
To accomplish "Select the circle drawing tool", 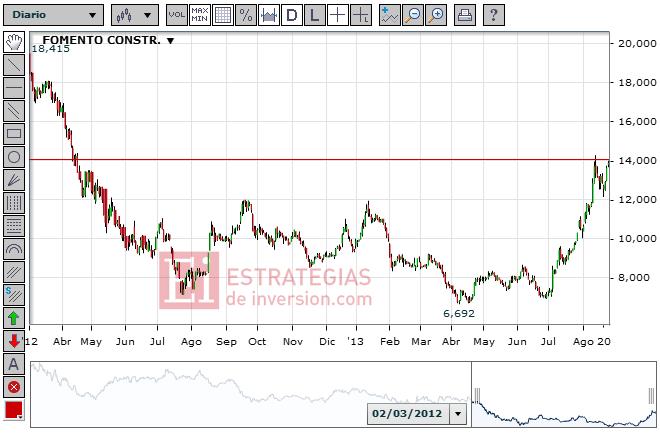I will tap(14, 157).
